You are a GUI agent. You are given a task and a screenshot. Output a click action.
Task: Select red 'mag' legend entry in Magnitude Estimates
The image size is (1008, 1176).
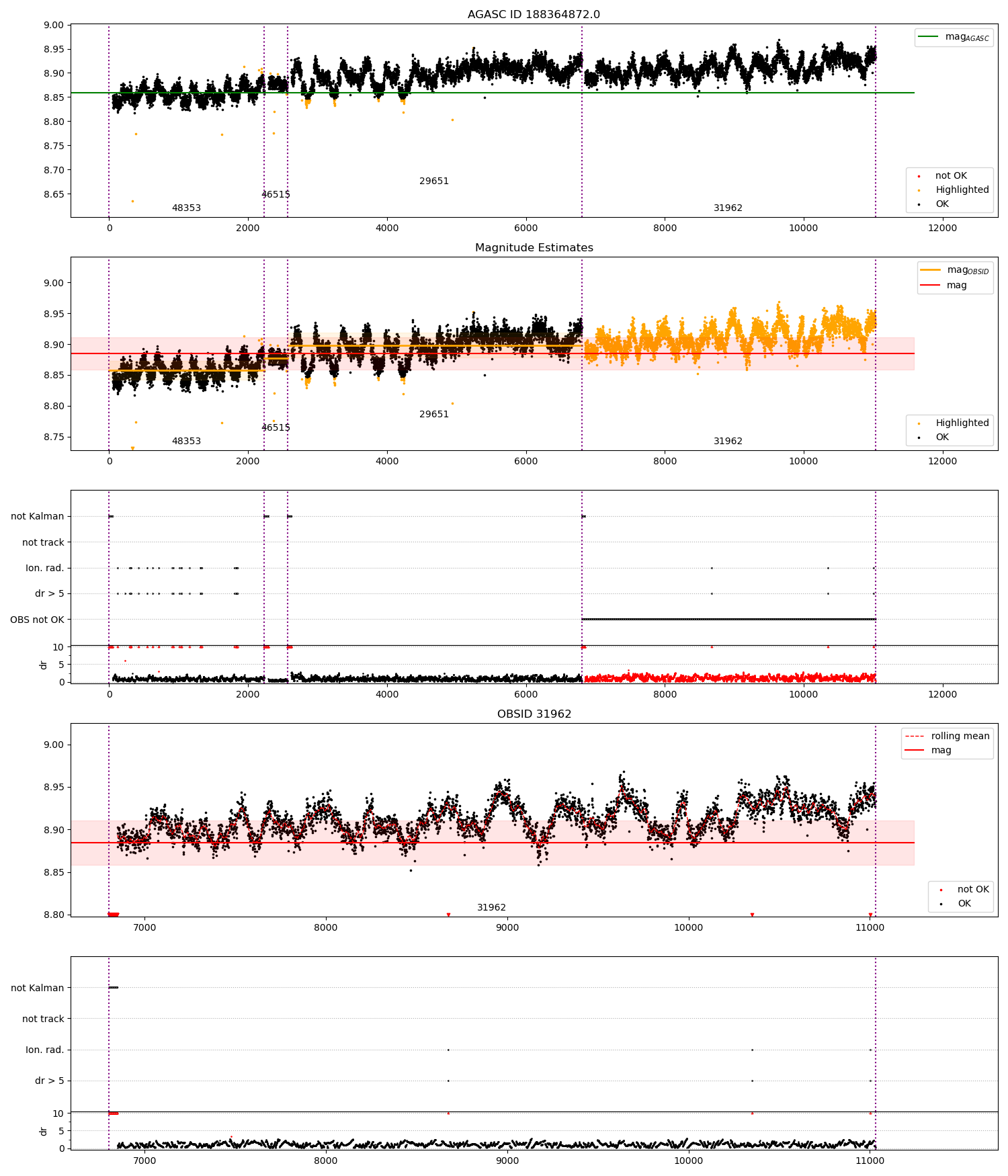pos(944,285)
